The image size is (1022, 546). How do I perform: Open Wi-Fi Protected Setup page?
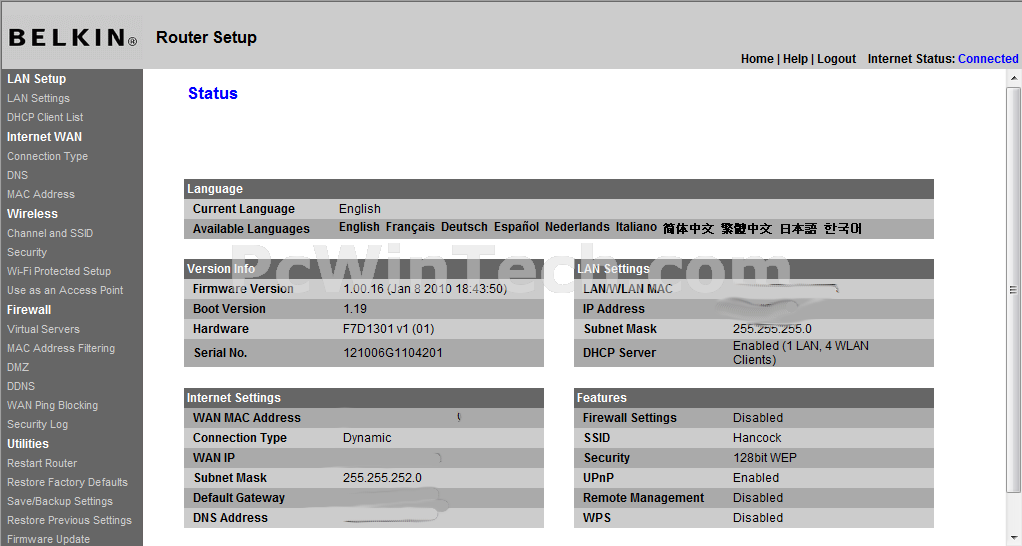pyautogui.click(x=59, y=271)
